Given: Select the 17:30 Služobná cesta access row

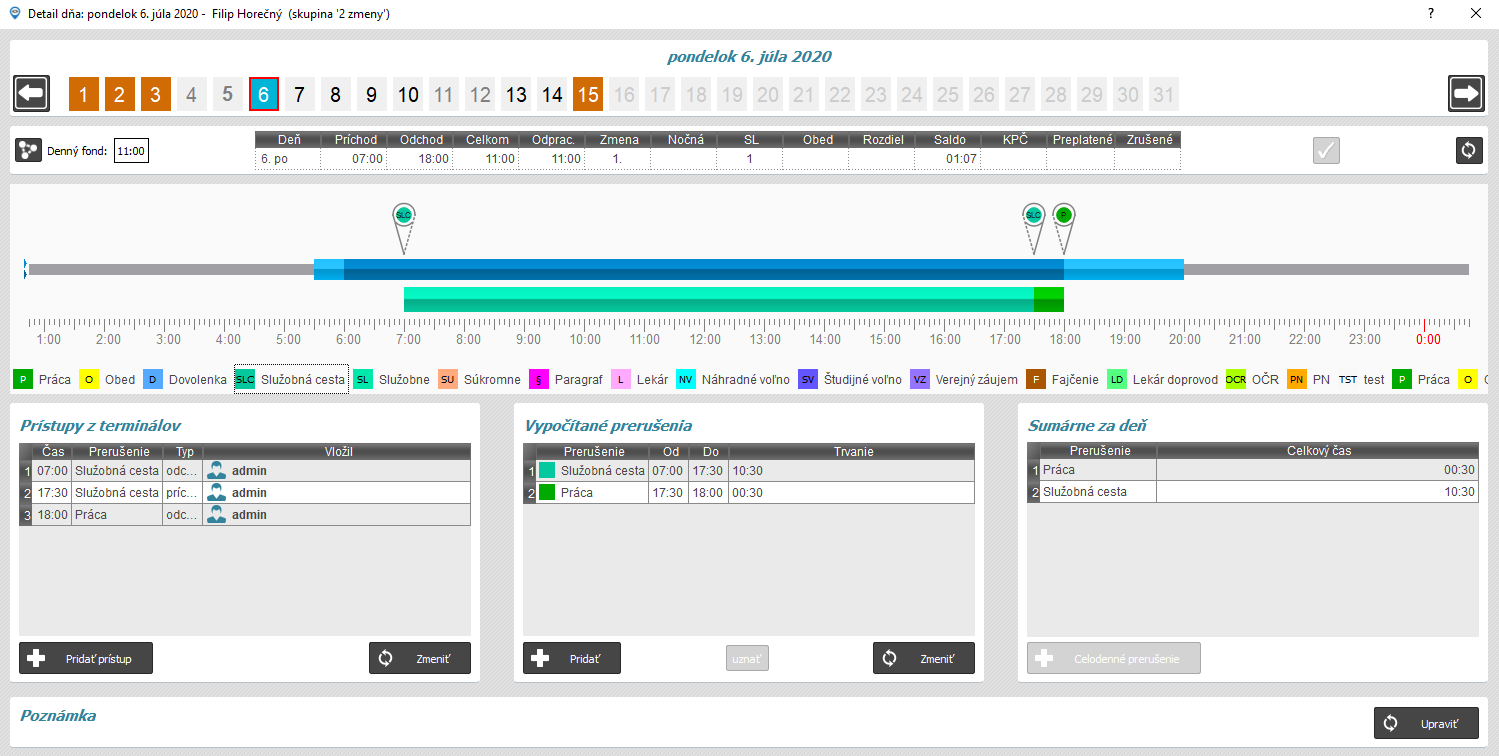Looking at the screenshot, I should [x=245, y=492].
